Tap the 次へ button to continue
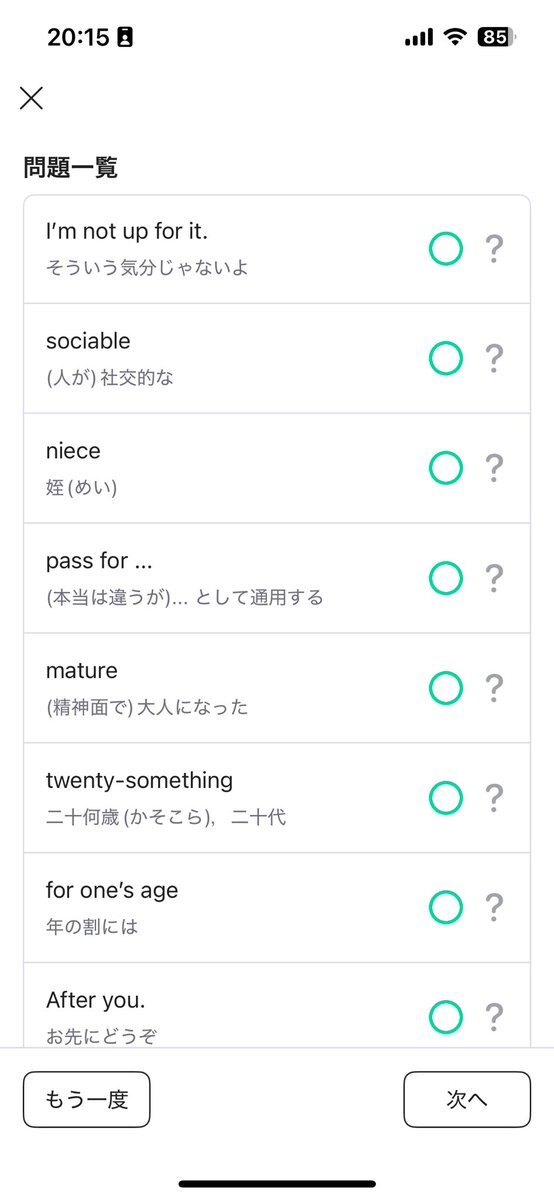This screenshot has height=1199, width=554. pos(467,1100)
